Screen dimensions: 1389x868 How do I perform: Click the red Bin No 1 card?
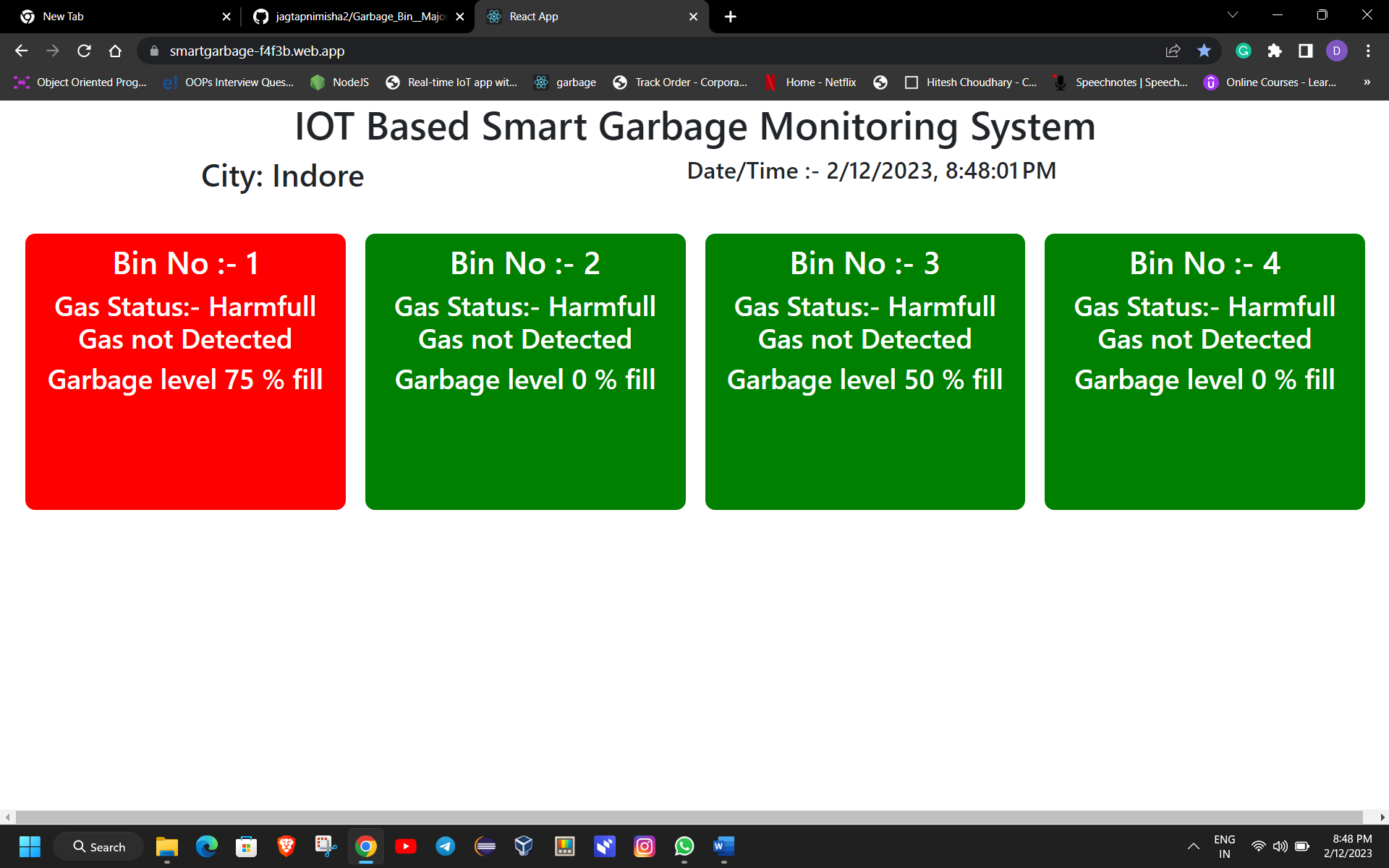click(185, 370)
